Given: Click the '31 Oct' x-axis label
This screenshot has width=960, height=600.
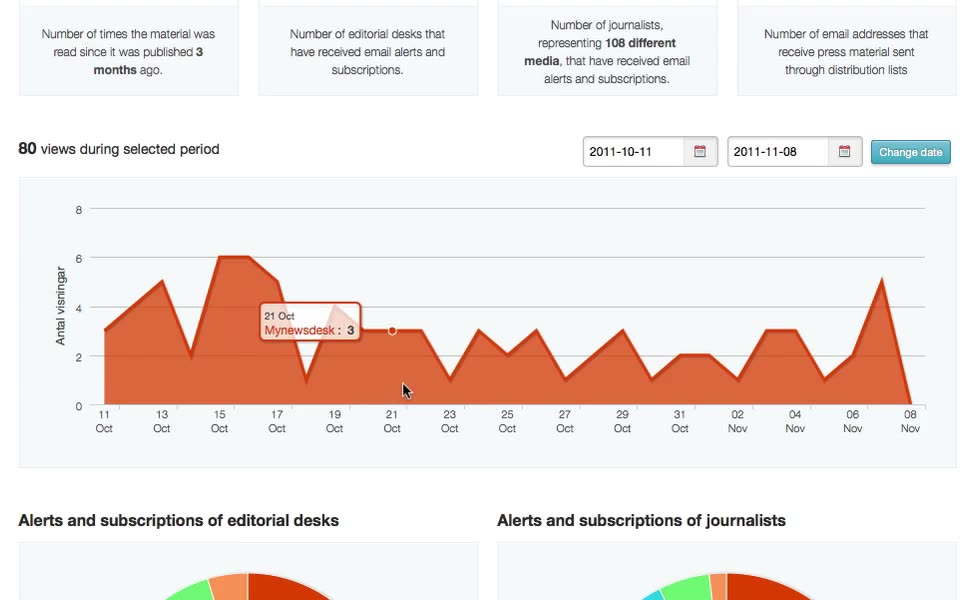Looking at the screenshot, I should (680, 421).
